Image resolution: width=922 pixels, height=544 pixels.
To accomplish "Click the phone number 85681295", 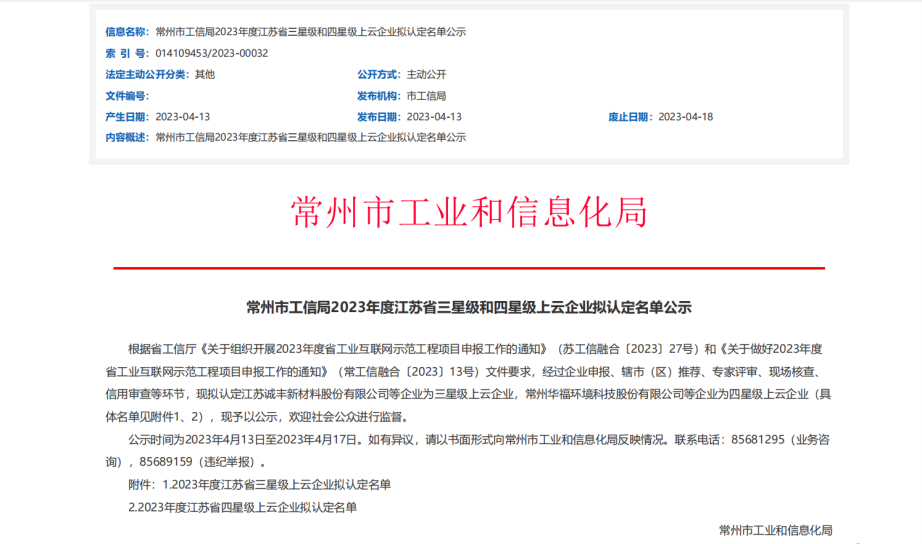I will point(757,440).
